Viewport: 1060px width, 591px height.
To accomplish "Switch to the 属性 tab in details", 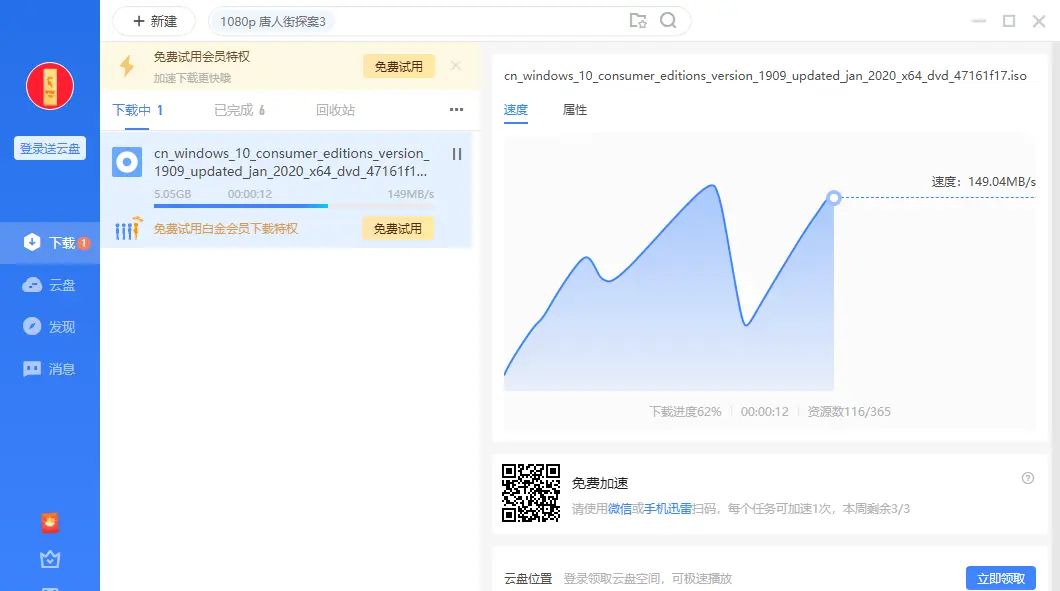I will pos(575,110).
